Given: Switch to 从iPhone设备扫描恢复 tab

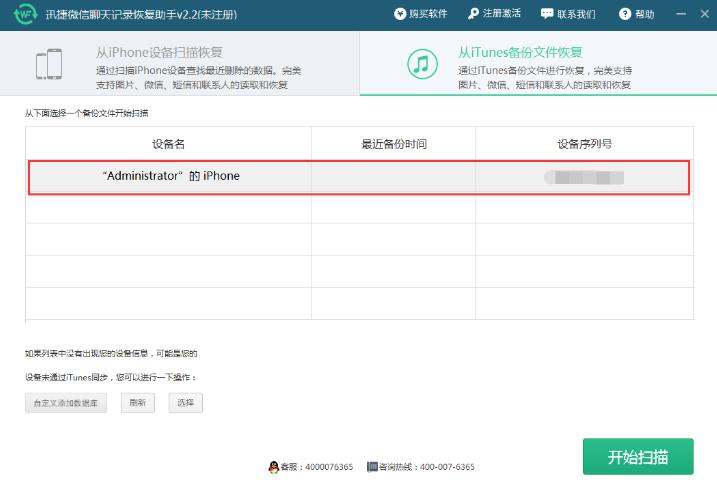Looking at the screenshot, I should (180, 65).
